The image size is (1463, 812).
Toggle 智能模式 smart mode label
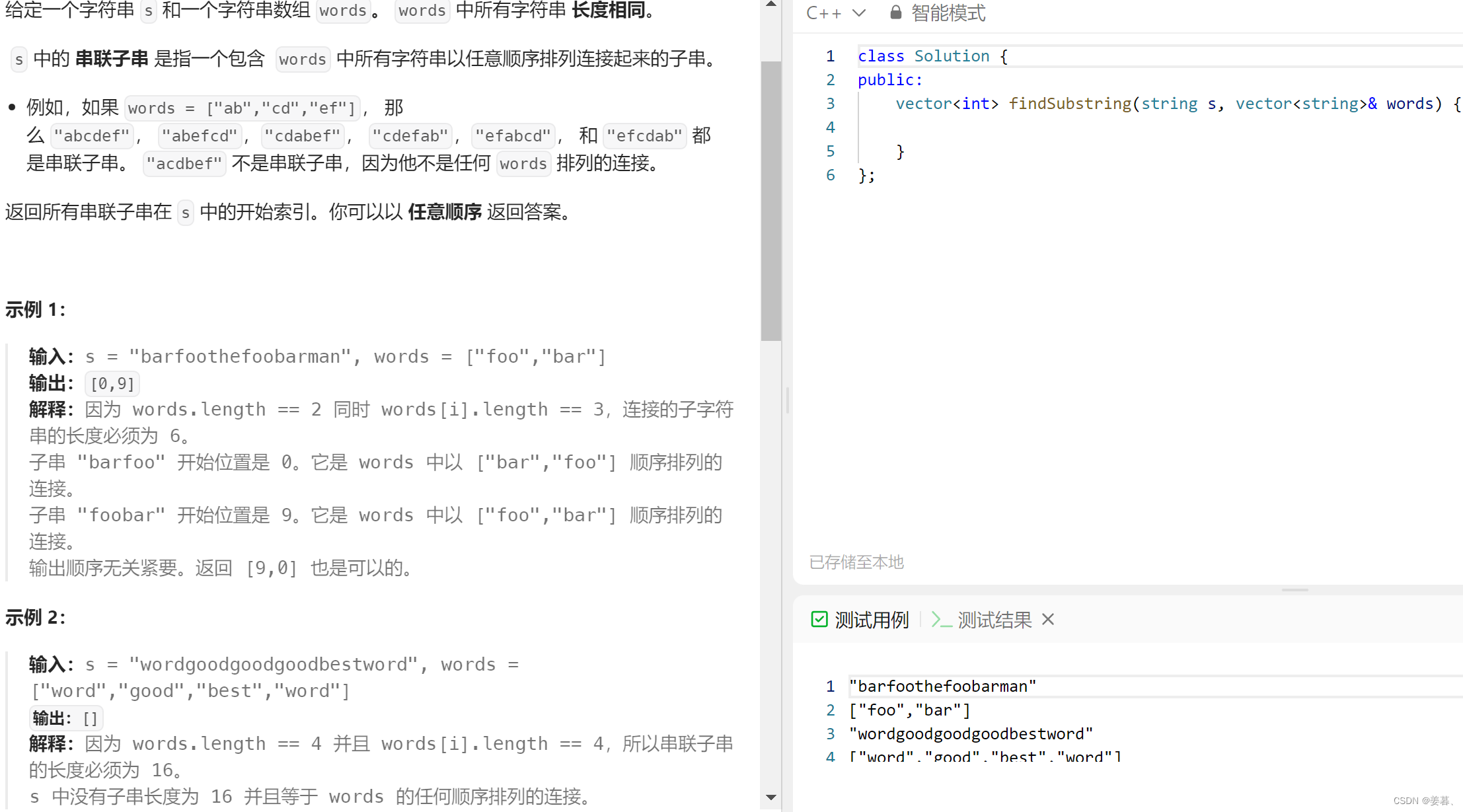[x=948, y=13]
